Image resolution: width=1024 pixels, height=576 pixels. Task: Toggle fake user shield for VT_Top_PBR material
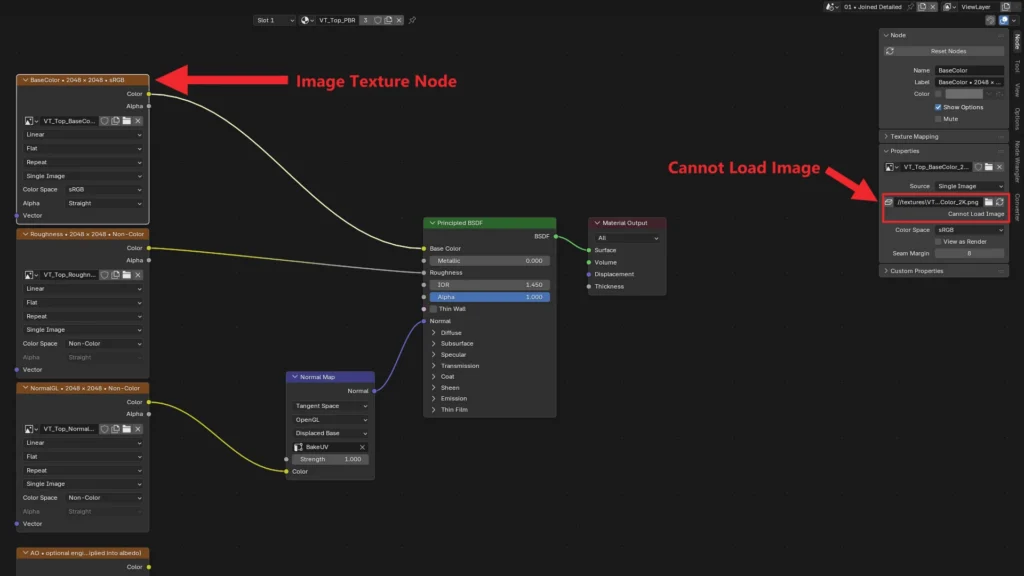[377, 20]
